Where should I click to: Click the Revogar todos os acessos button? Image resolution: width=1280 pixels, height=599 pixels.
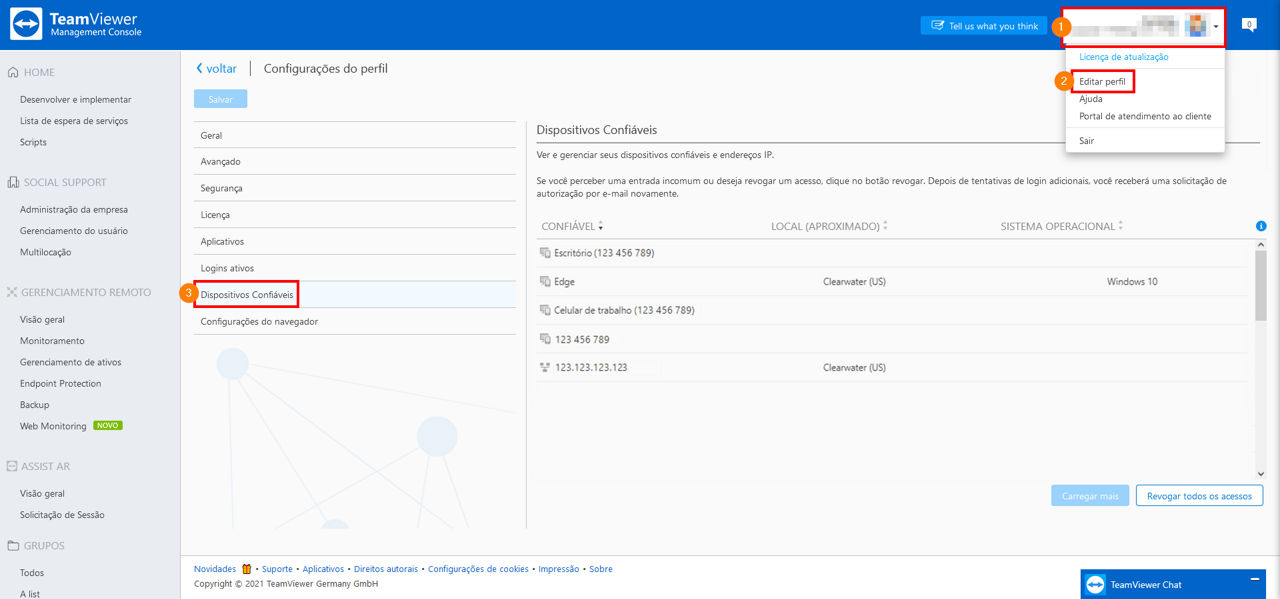[1199, 496]
